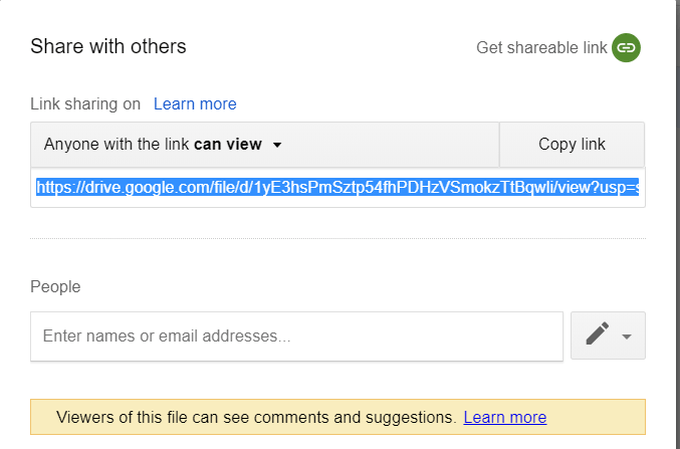Click the dotted divider above People
The image size is (680, 449).
(338, 238)
